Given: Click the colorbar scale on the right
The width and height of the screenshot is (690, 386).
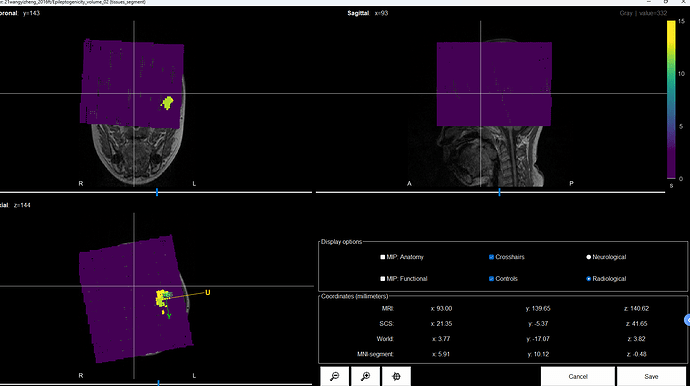Looking at the screenshot, I should tap(671, 99).
